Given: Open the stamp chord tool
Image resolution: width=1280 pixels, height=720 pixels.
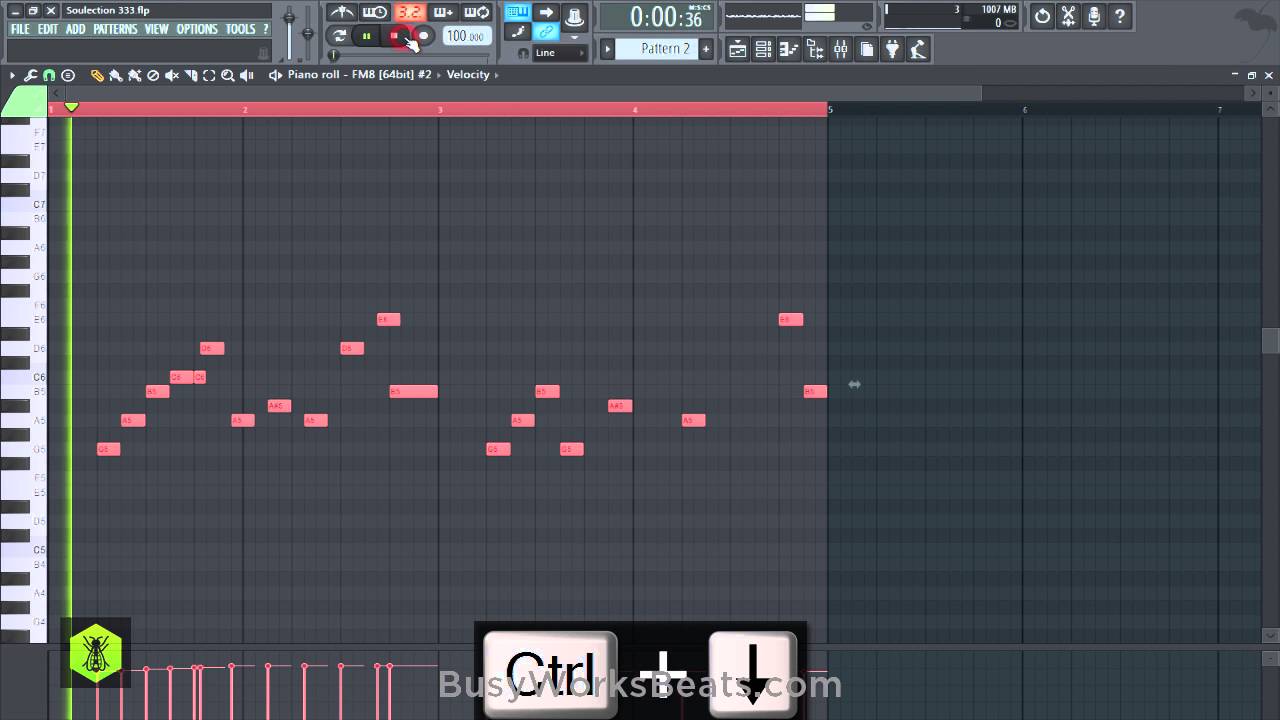Looking at the screenshot, I should (x=67, y=75).
